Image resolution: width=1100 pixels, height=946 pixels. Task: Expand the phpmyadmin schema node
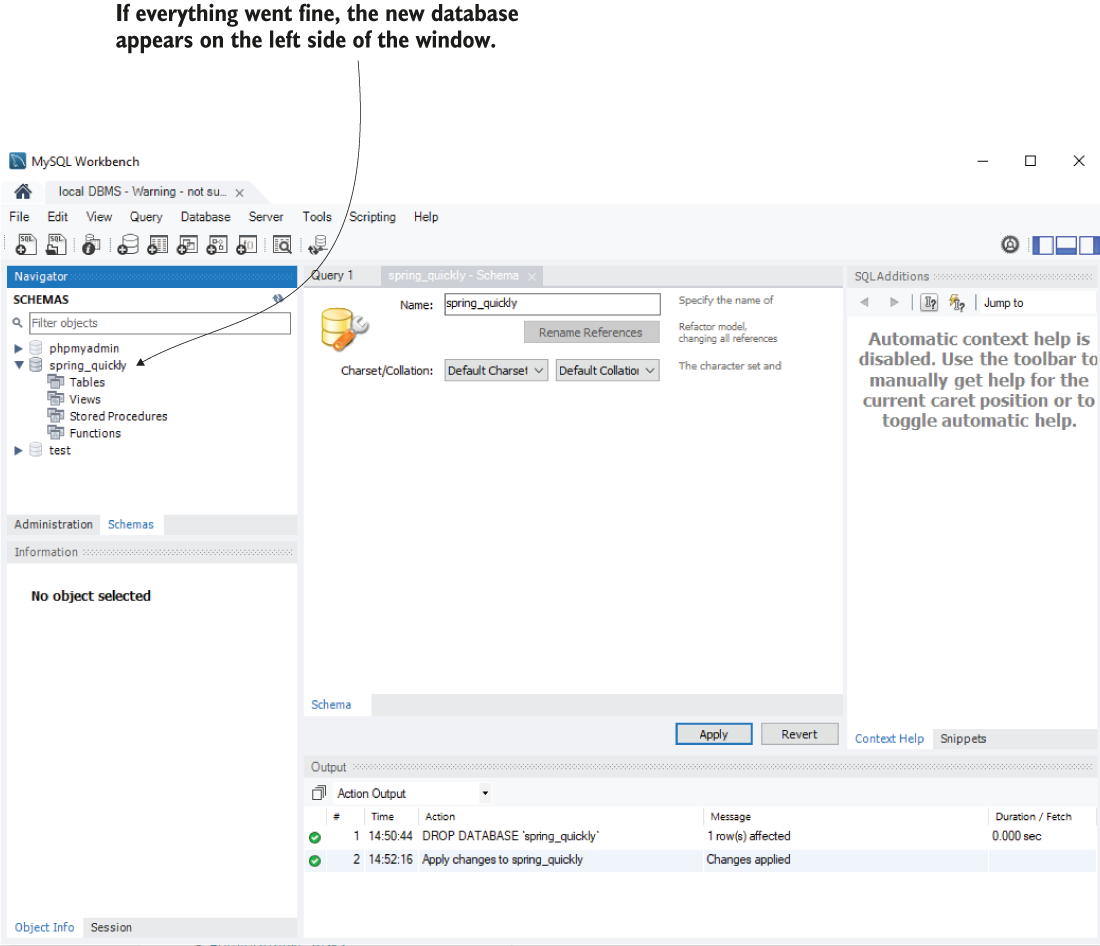point(19,349)
